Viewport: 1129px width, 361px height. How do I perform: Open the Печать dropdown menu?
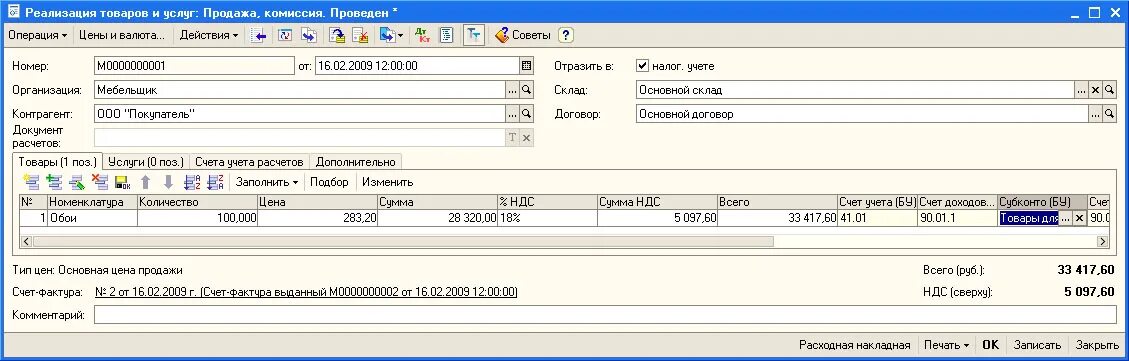tap(946, 345)
